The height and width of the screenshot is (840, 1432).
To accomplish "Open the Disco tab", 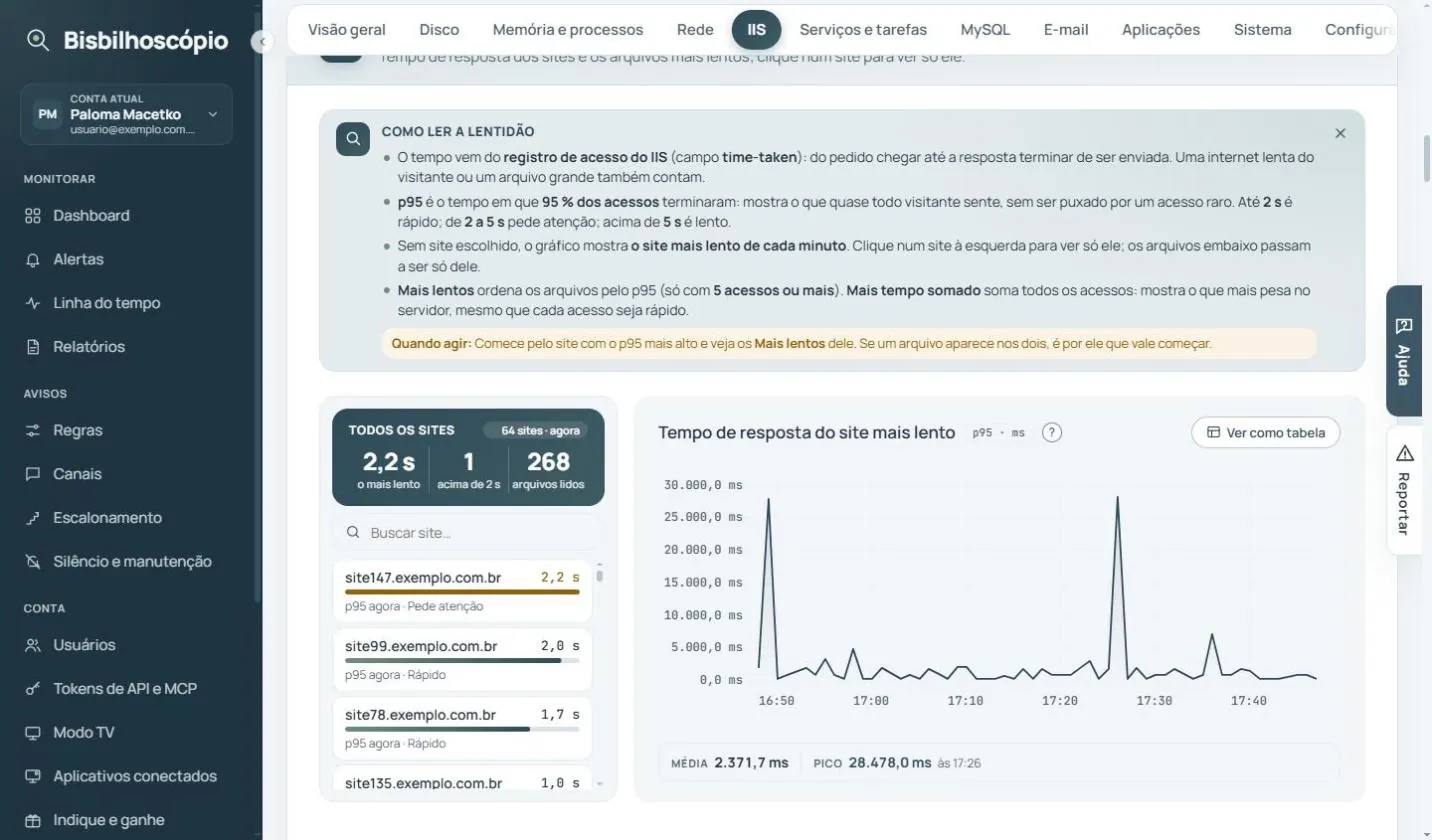I will point(439,30).
